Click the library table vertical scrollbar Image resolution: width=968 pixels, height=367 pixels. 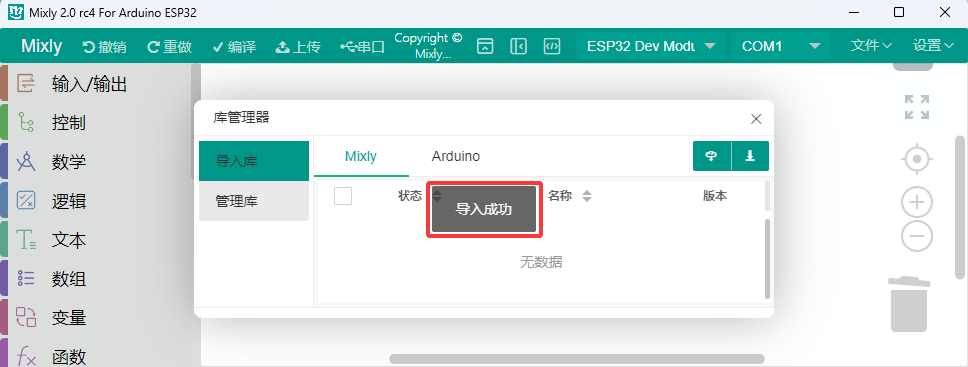[767, 259]
